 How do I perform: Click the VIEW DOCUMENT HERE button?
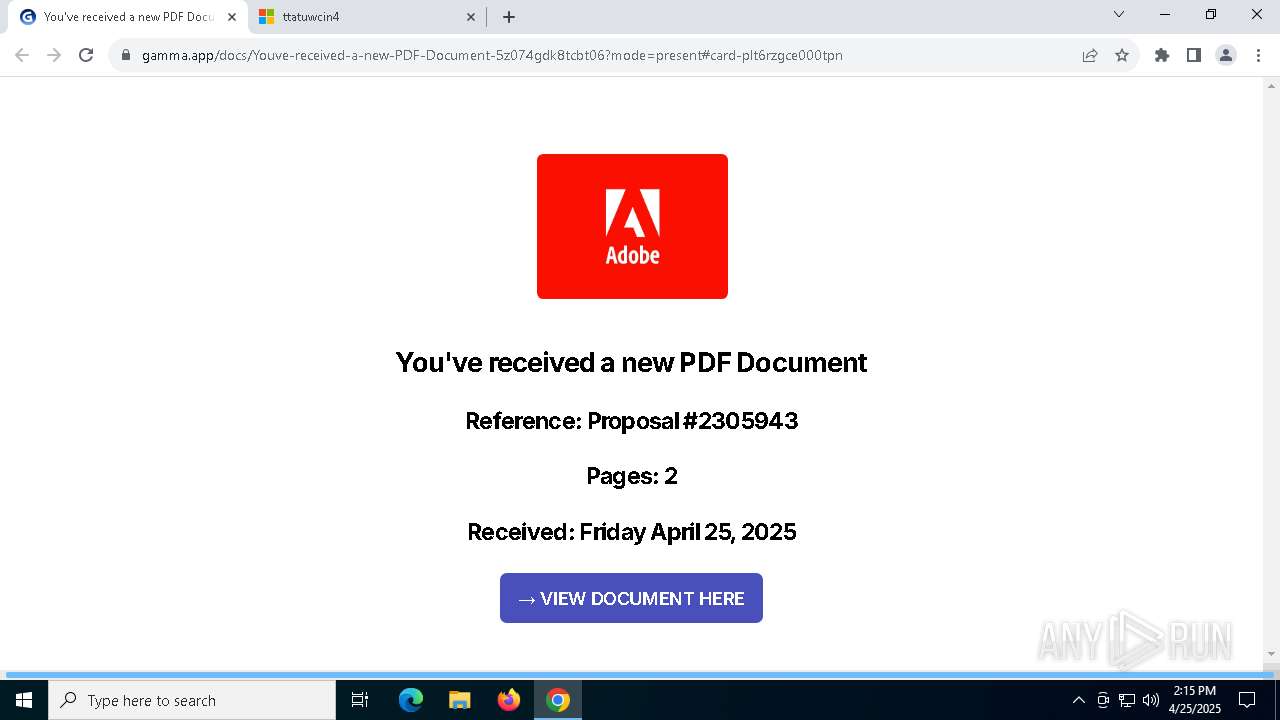pos(631,598)
